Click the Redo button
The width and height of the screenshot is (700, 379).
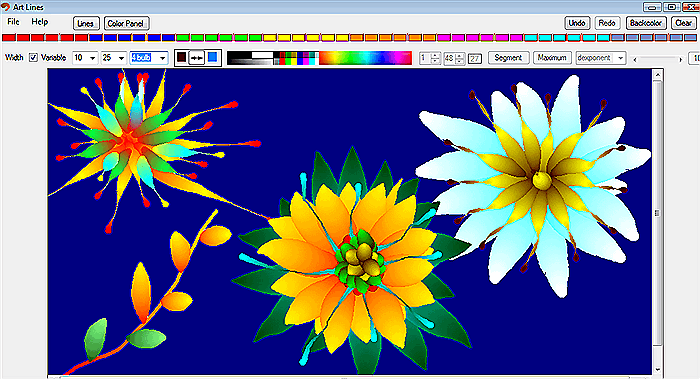coord(607,23)
